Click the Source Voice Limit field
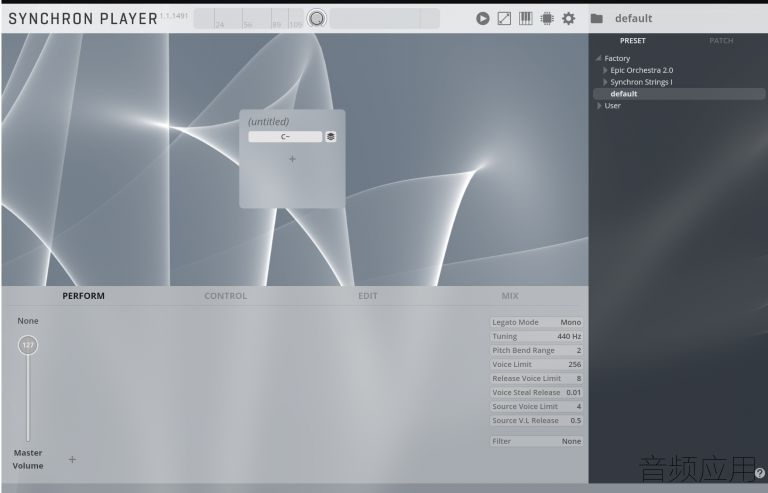Viewport: 768px width, 493px height. (536, 406)
